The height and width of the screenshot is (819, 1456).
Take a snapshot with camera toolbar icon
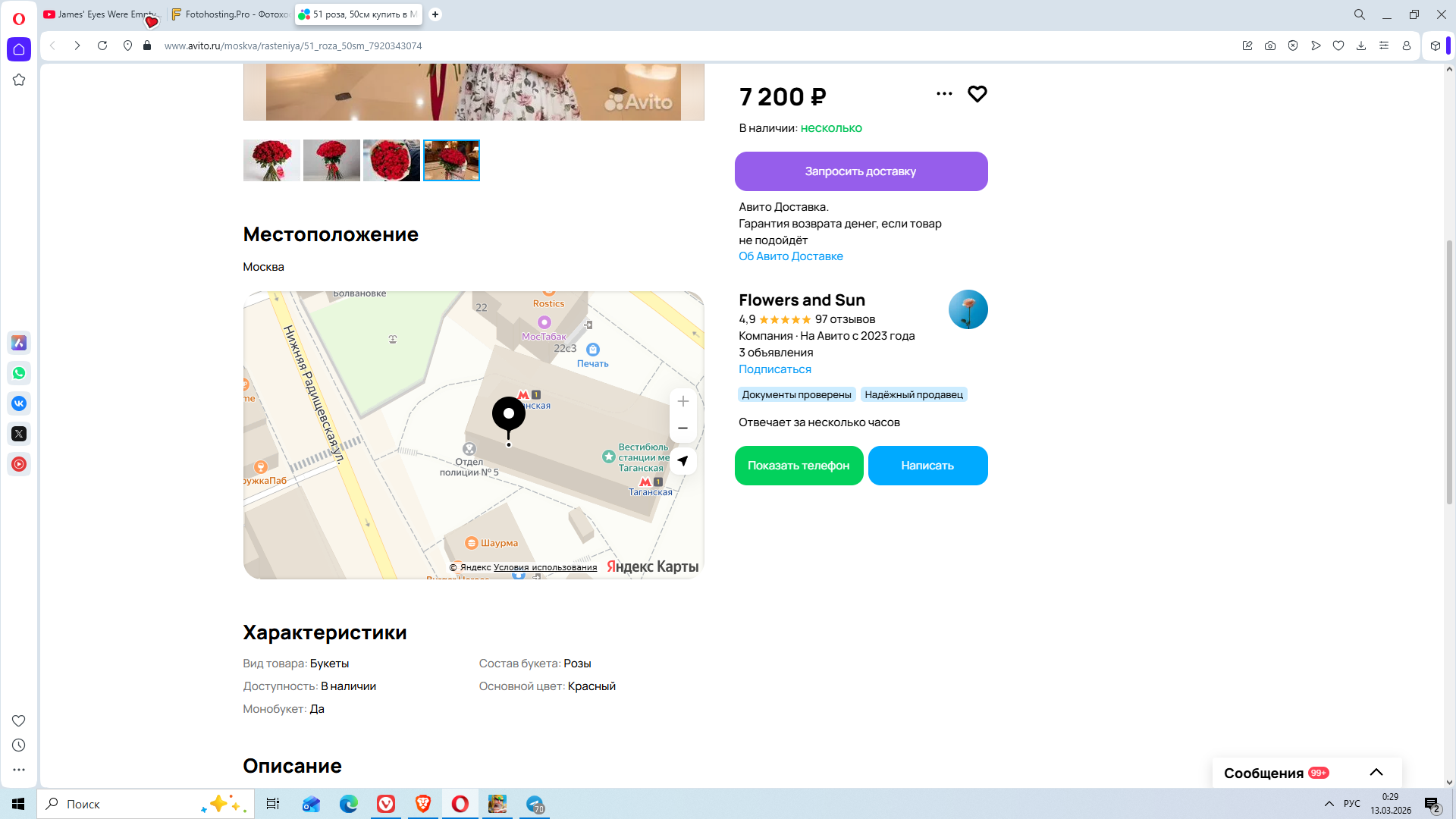[1270, 45]
